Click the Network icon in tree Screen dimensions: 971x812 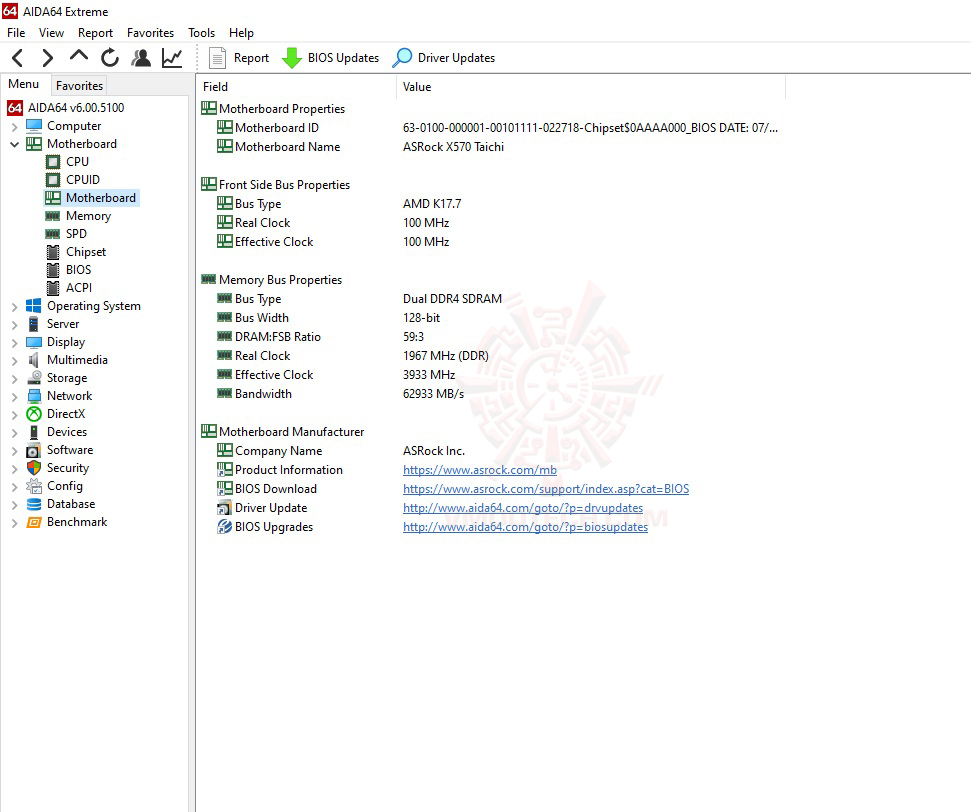click(x=34, y=396)
